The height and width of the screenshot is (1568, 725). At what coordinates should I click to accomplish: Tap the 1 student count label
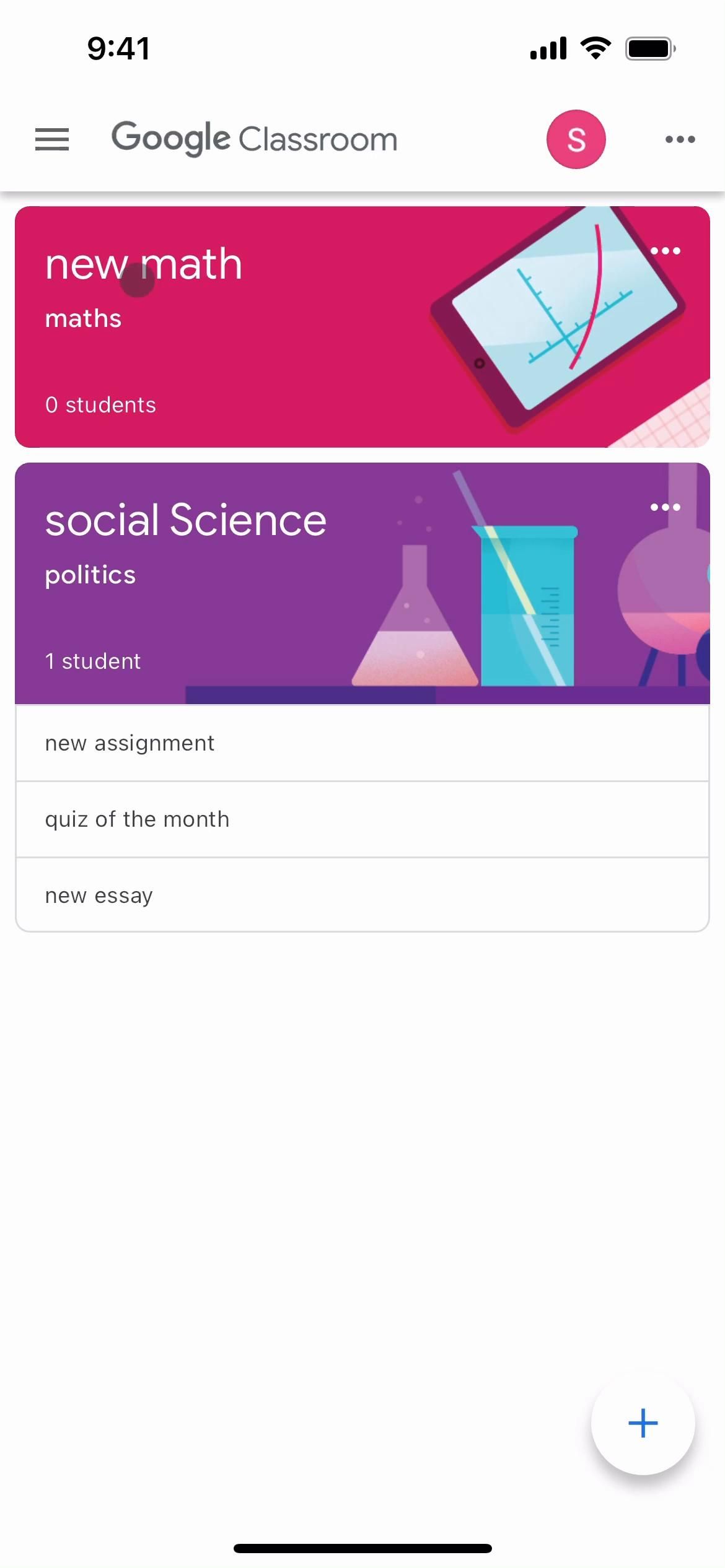(93, 661)
